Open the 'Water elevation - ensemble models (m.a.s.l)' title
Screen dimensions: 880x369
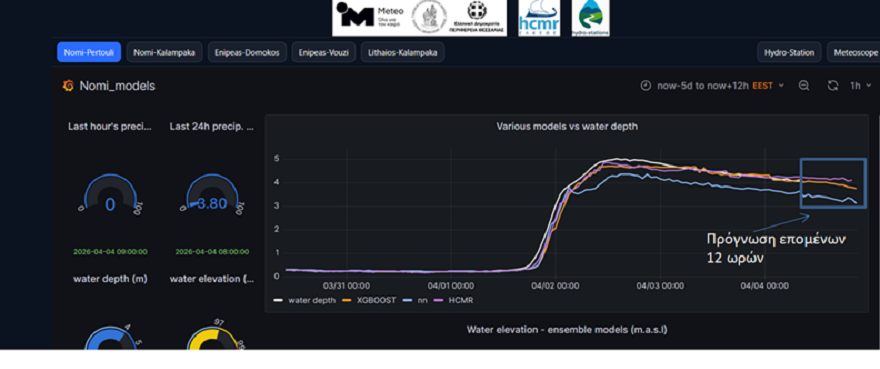tap(567, 330)
